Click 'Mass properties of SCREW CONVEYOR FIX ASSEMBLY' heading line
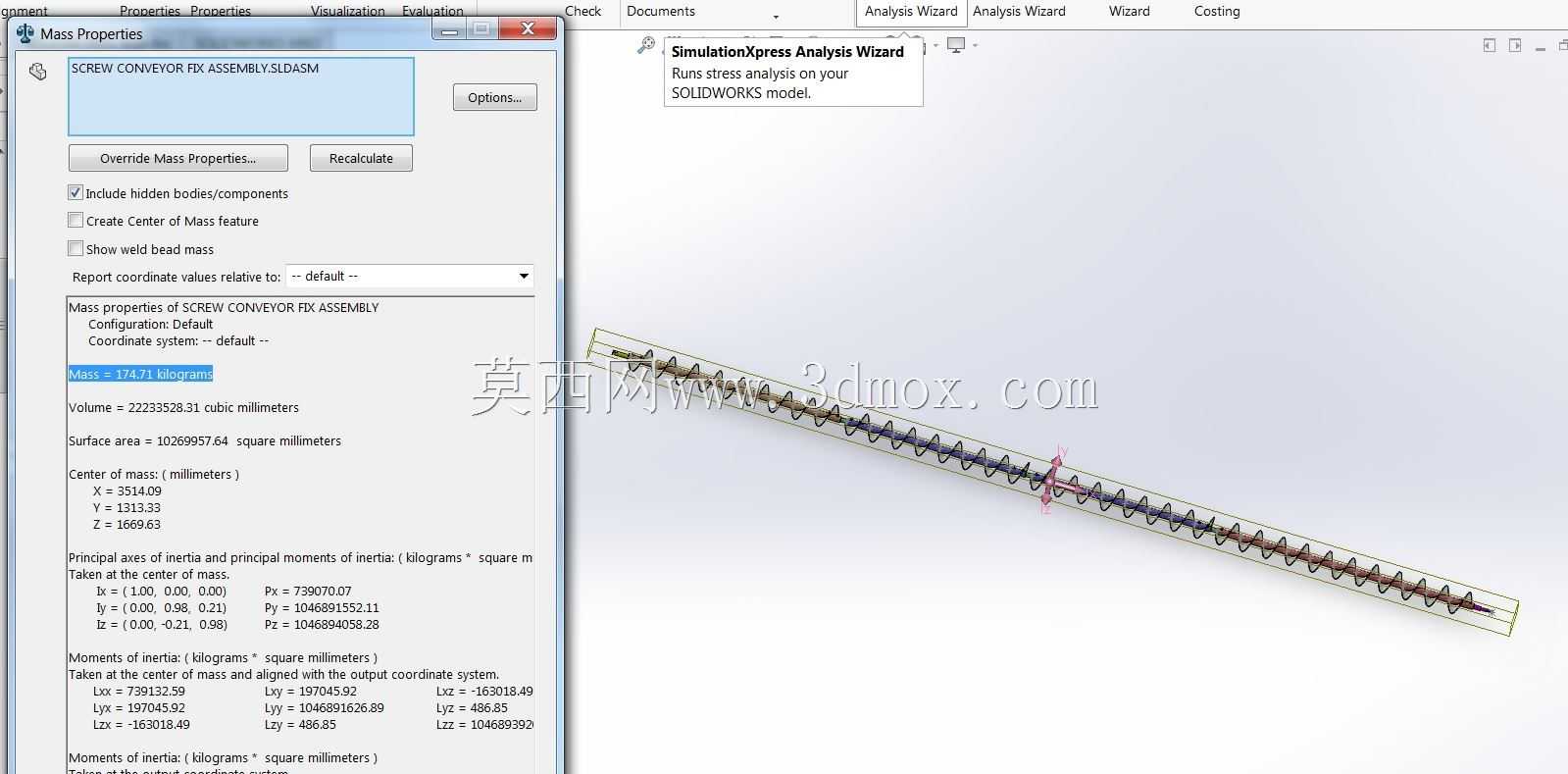 pyautogui.click(x=224, y=307)
